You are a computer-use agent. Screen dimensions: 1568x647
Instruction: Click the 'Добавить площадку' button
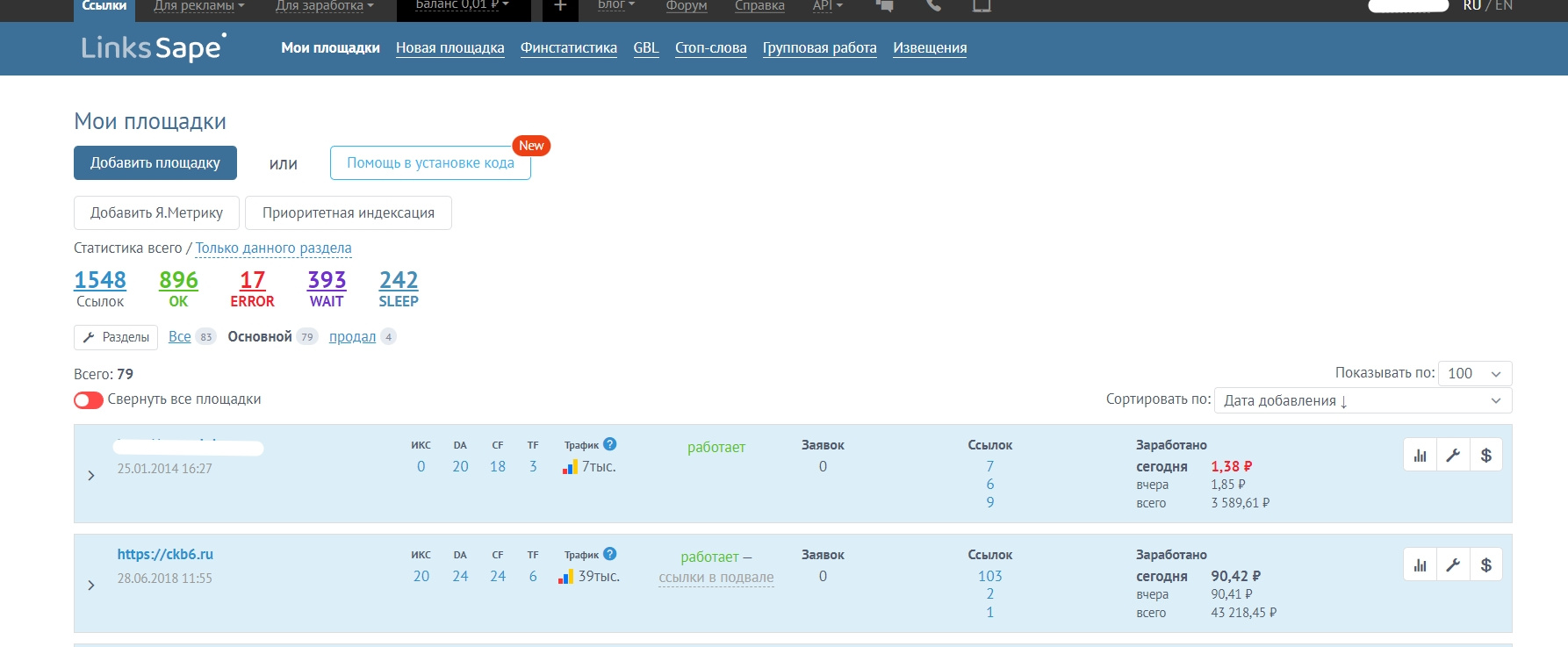tap(155, 163)
